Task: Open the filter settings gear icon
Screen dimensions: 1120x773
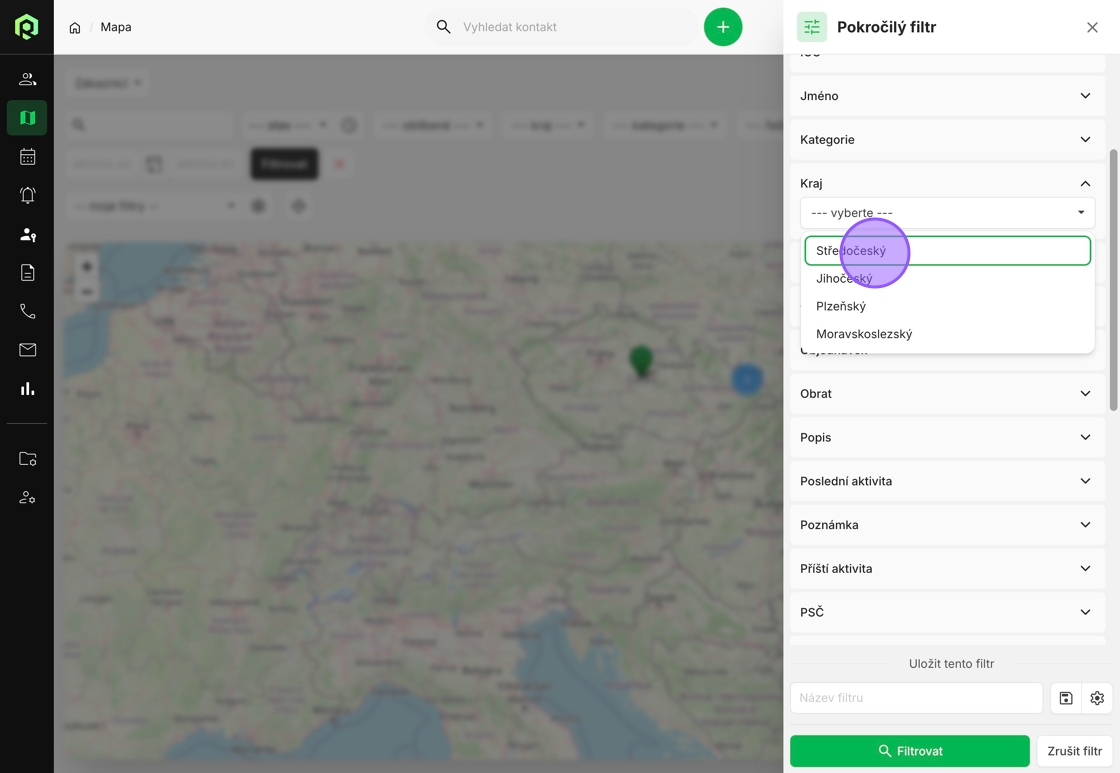Action: coord(1097,698)
